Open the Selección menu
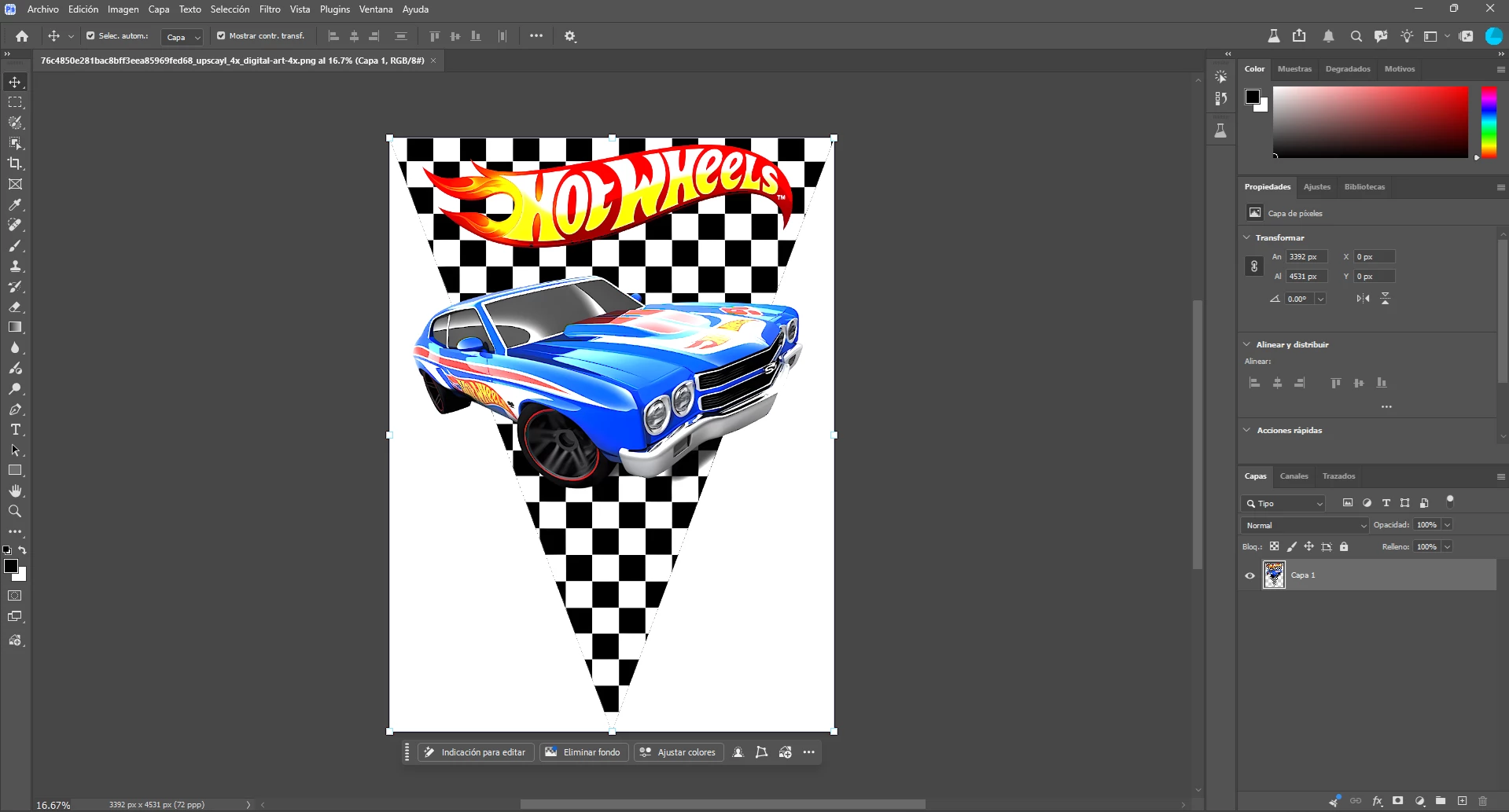This screenshot has width=1509, height=812. [230, 9]
